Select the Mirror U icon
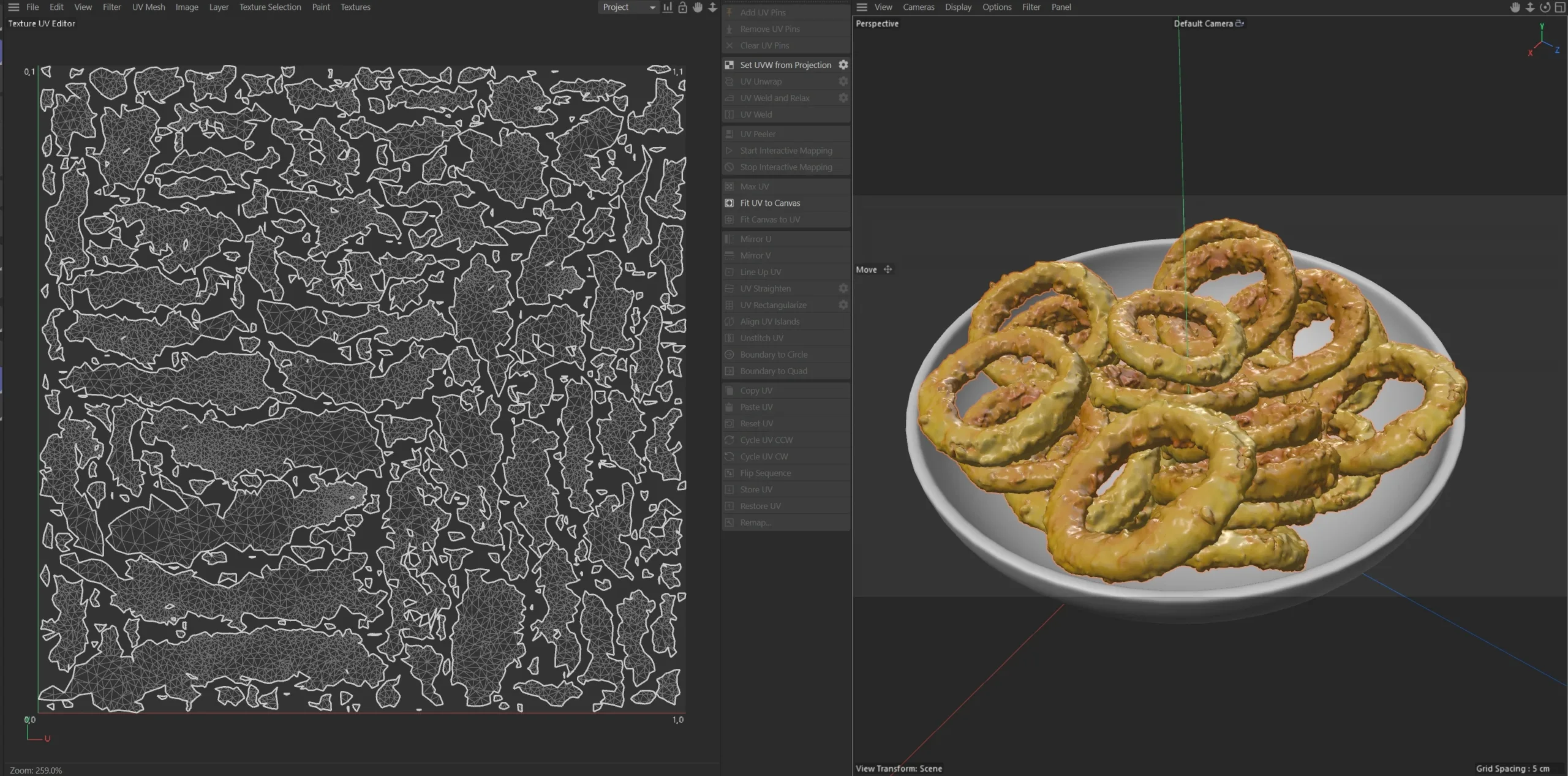The height and width of the screenshot is (776, 1568). pos(728,239)
